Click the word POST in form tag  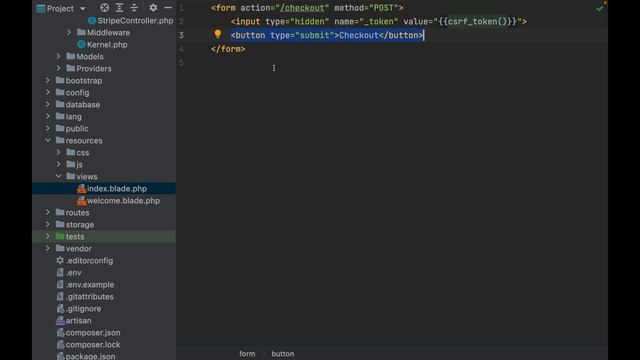(384, 8)
